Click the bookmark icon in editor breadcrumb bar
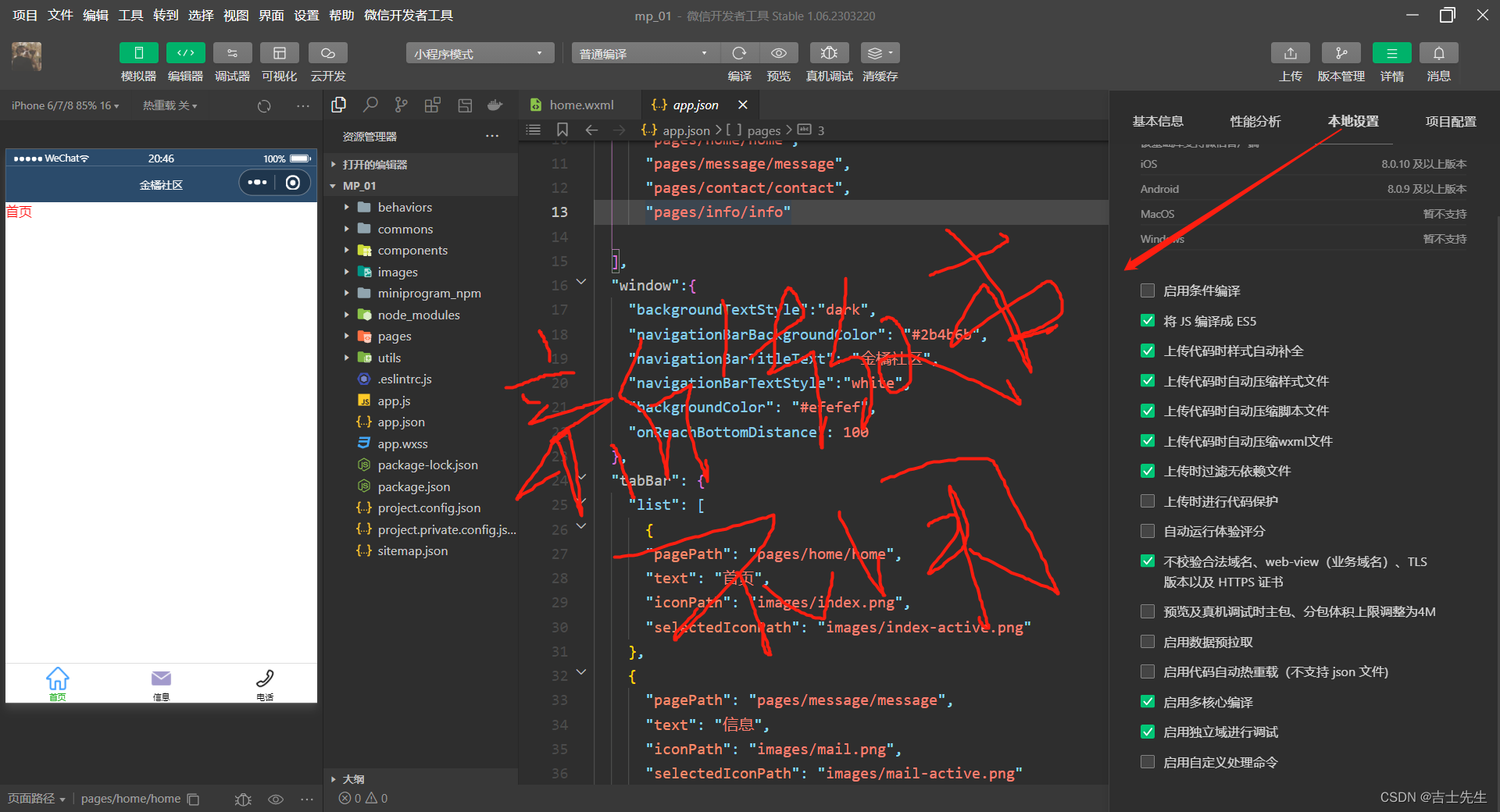Viewport: 1500px width, 812px height. click(562, 130)
